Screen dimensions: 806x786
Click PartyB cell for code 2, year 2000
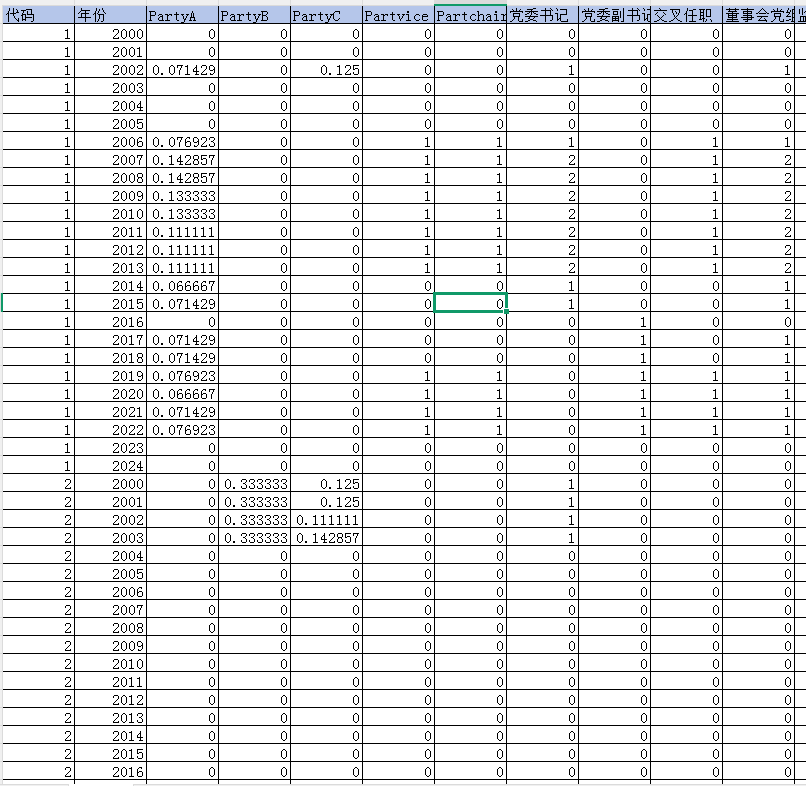pos(254,484)
